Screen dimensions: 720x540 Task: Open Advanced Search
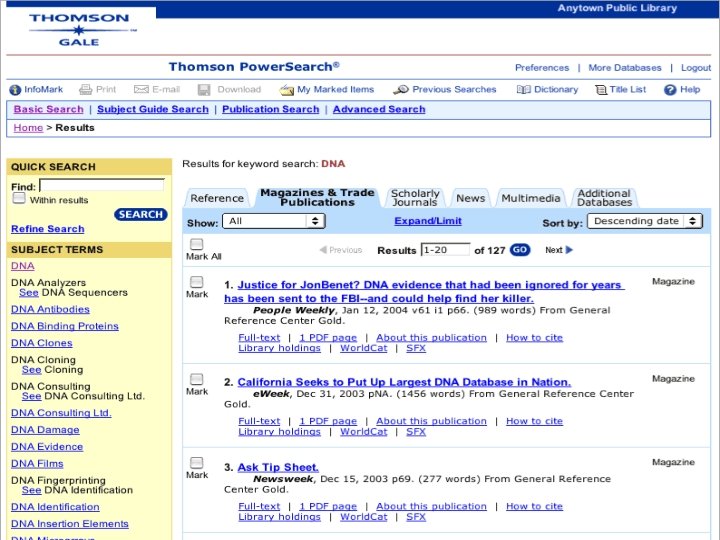click(x=379, y=109)
